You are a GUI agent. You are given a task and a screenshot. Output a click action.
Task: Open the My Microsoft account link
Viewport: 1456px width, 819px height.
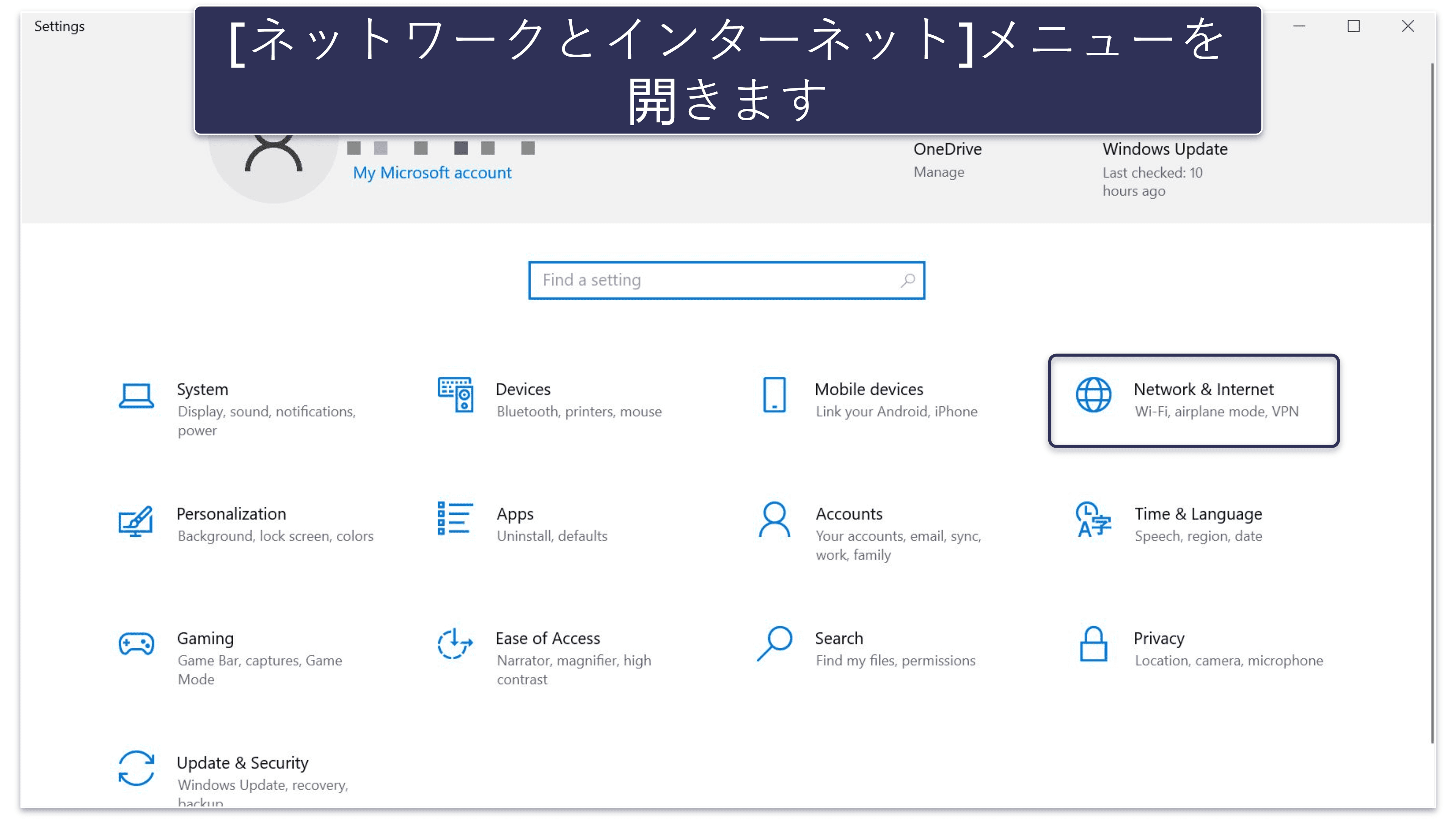(432, 172)
